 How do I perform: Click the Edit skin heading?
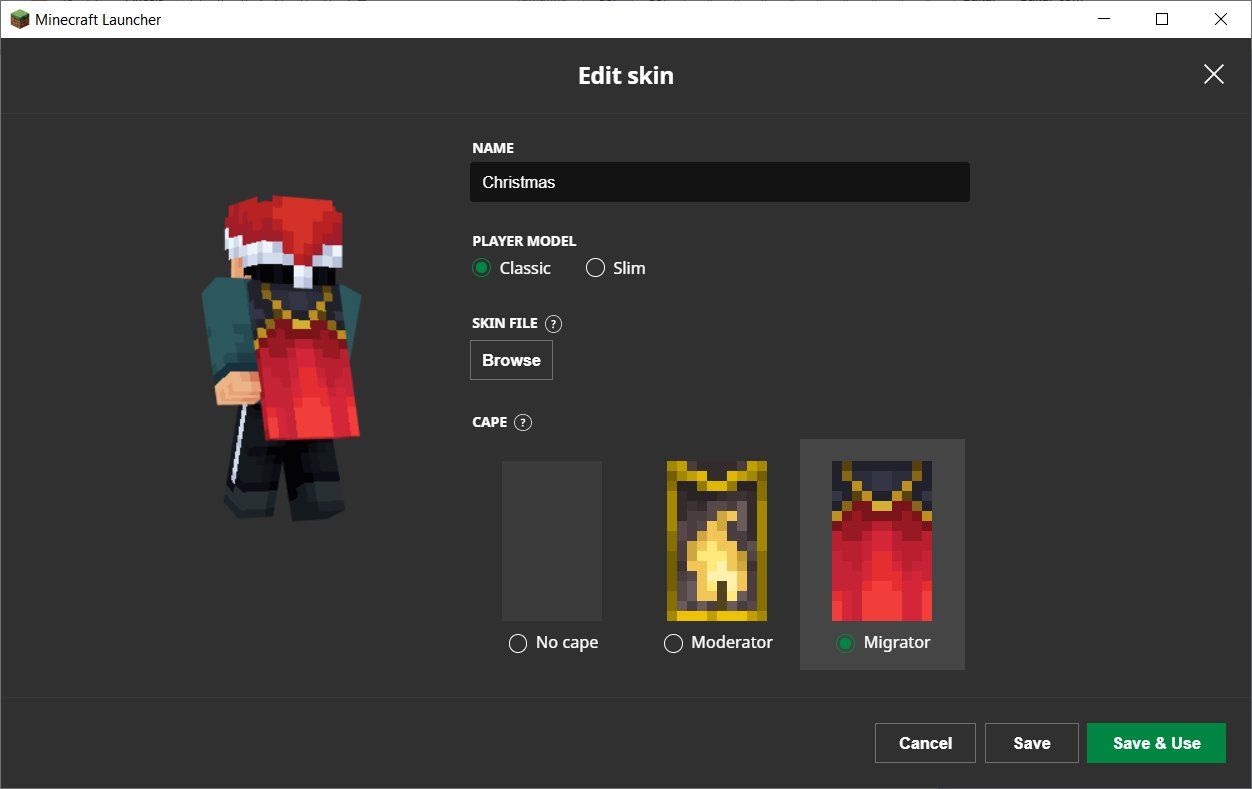(x=626, y=75)
